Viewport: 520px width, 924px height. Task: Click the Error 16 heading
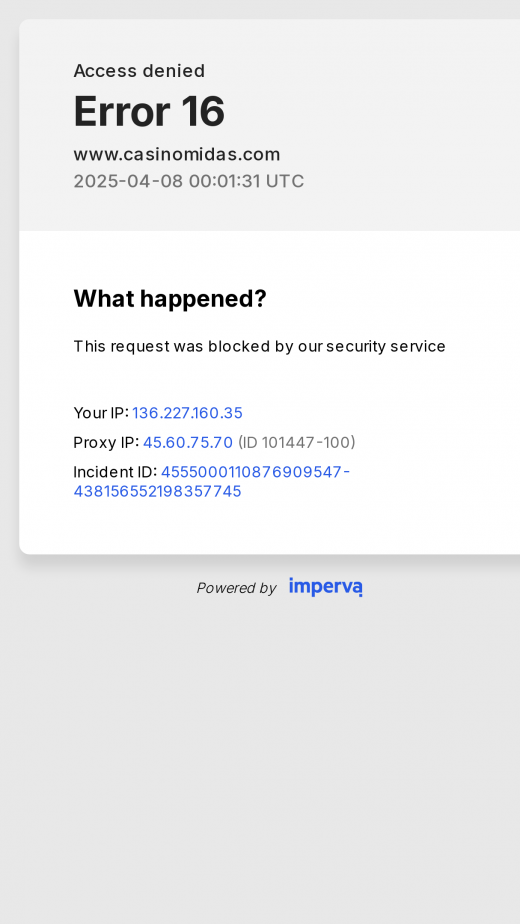click(x=149, y=111)
